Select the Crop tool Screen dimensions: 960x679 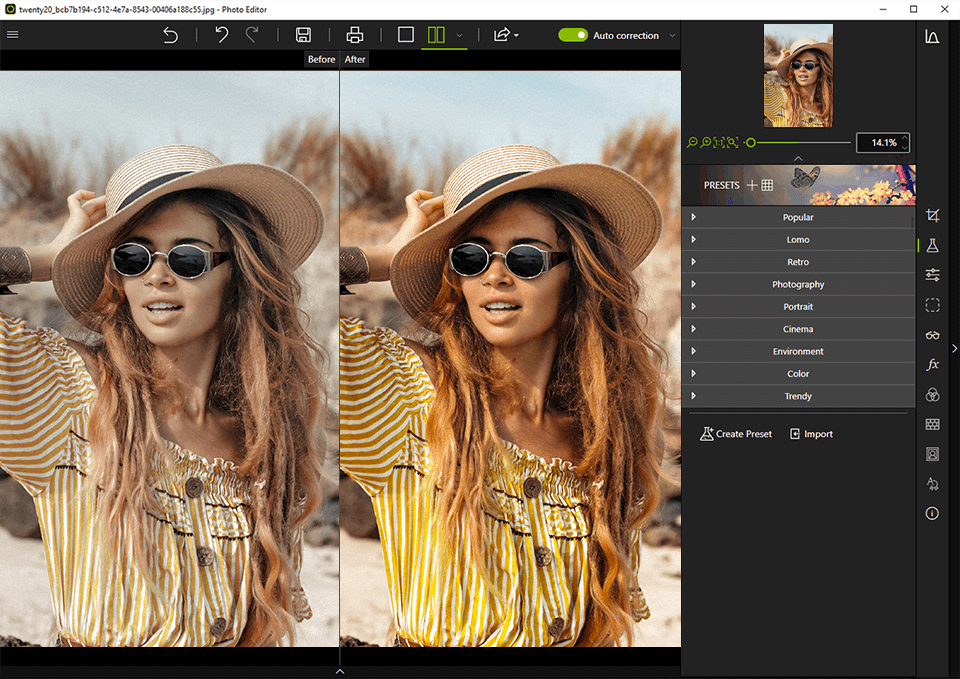(x=932, y=215)
